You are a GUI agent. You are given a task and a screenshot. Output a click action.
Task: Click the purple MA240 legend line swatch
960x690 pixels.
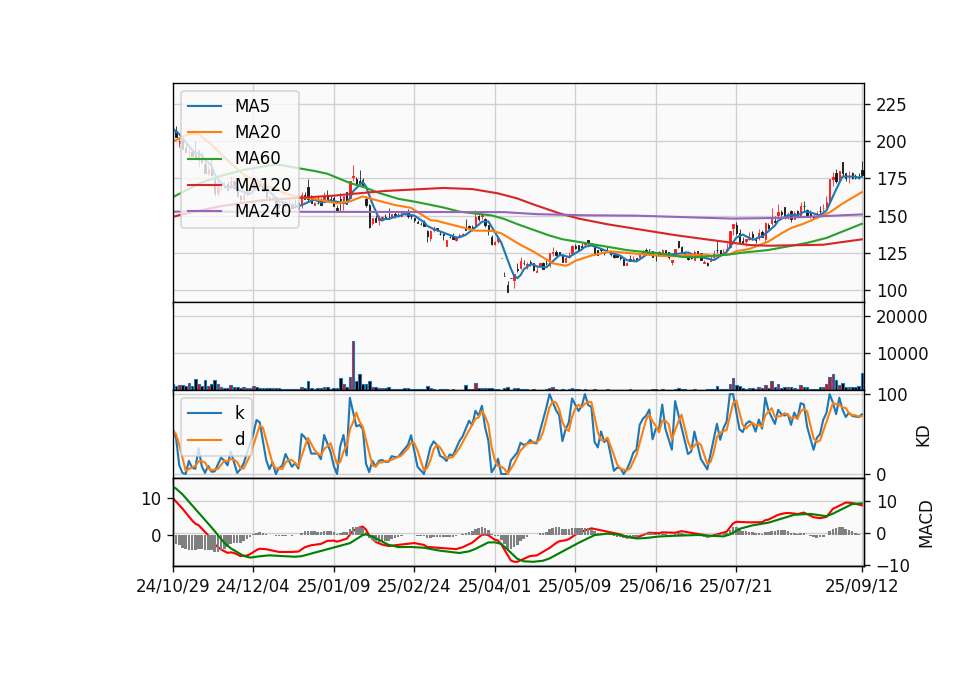pyautogui.click(x=204, y=211)
